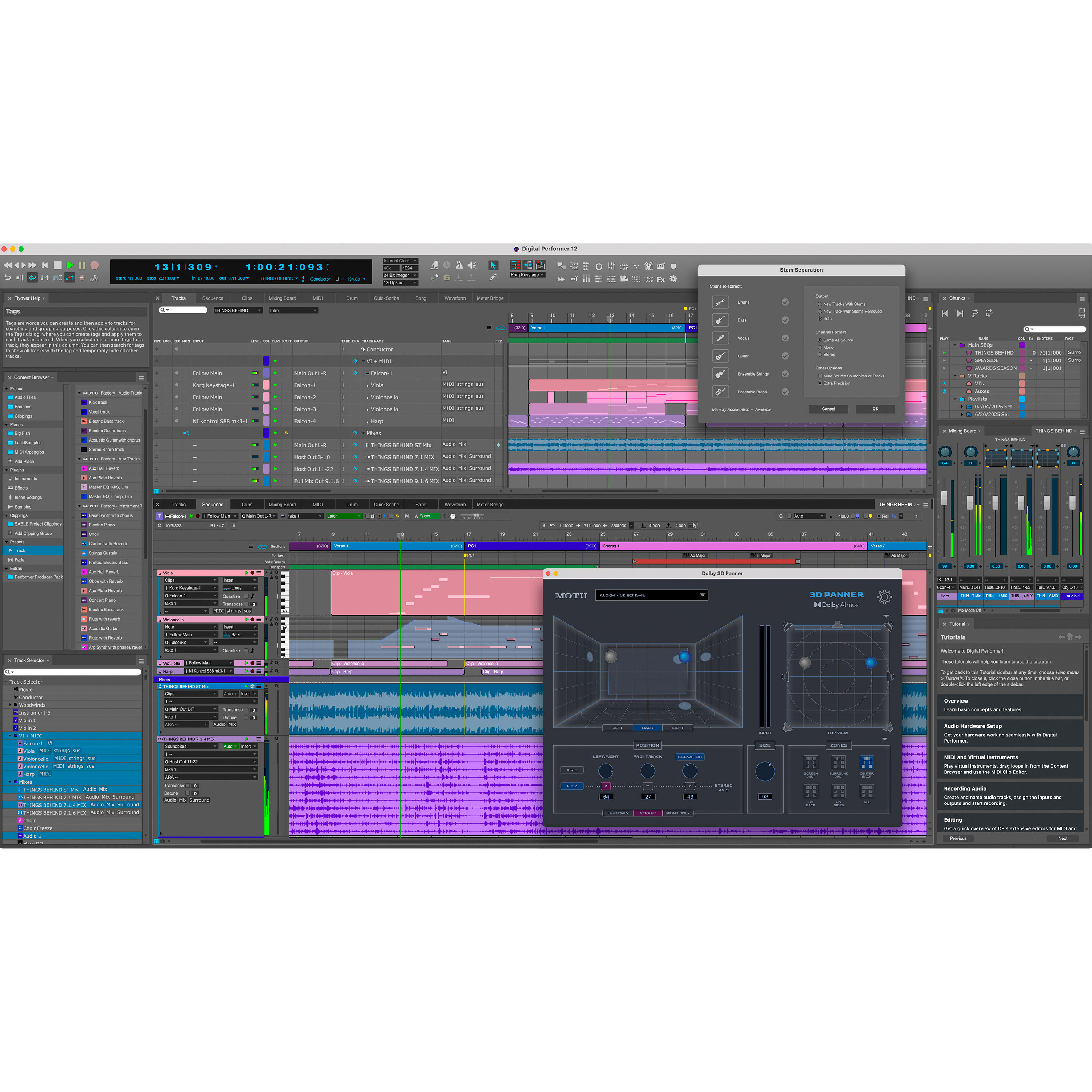The height and width of the screenshot is (1092, 1092).
Task: Click the Left/Right position knob
Action: 605,770
